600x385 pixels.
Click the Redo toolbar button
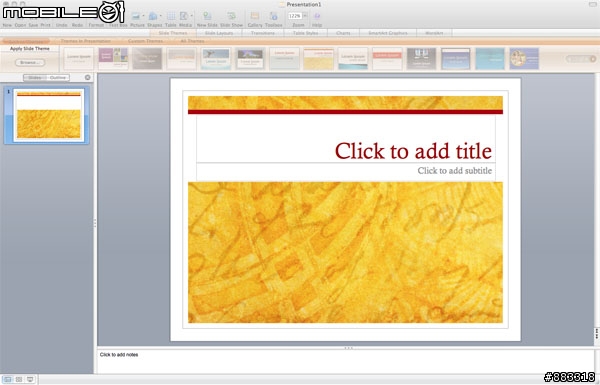77,19
